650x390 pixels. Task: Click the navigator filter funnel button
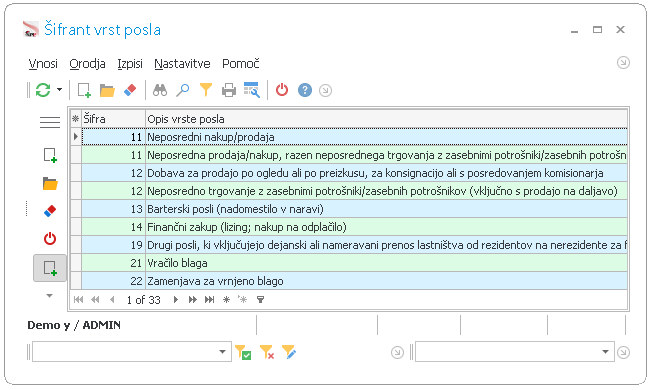(x=260, y=300)
